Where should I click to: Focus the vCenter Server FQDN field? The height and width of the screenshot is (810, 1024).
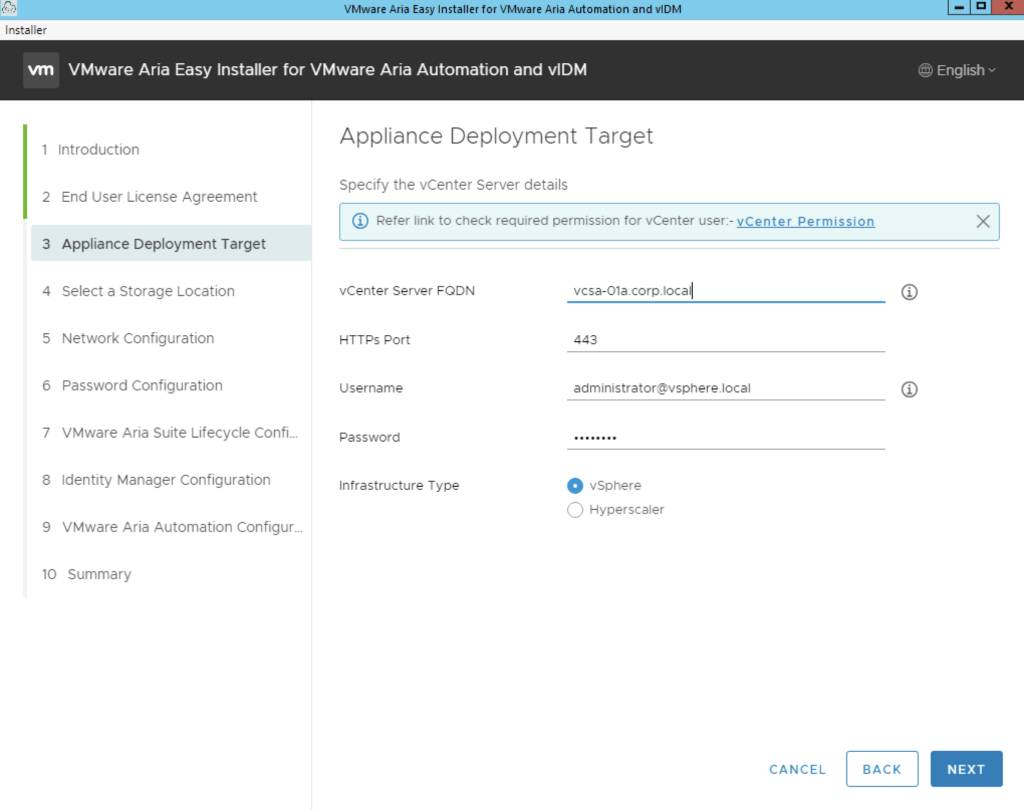726,291
